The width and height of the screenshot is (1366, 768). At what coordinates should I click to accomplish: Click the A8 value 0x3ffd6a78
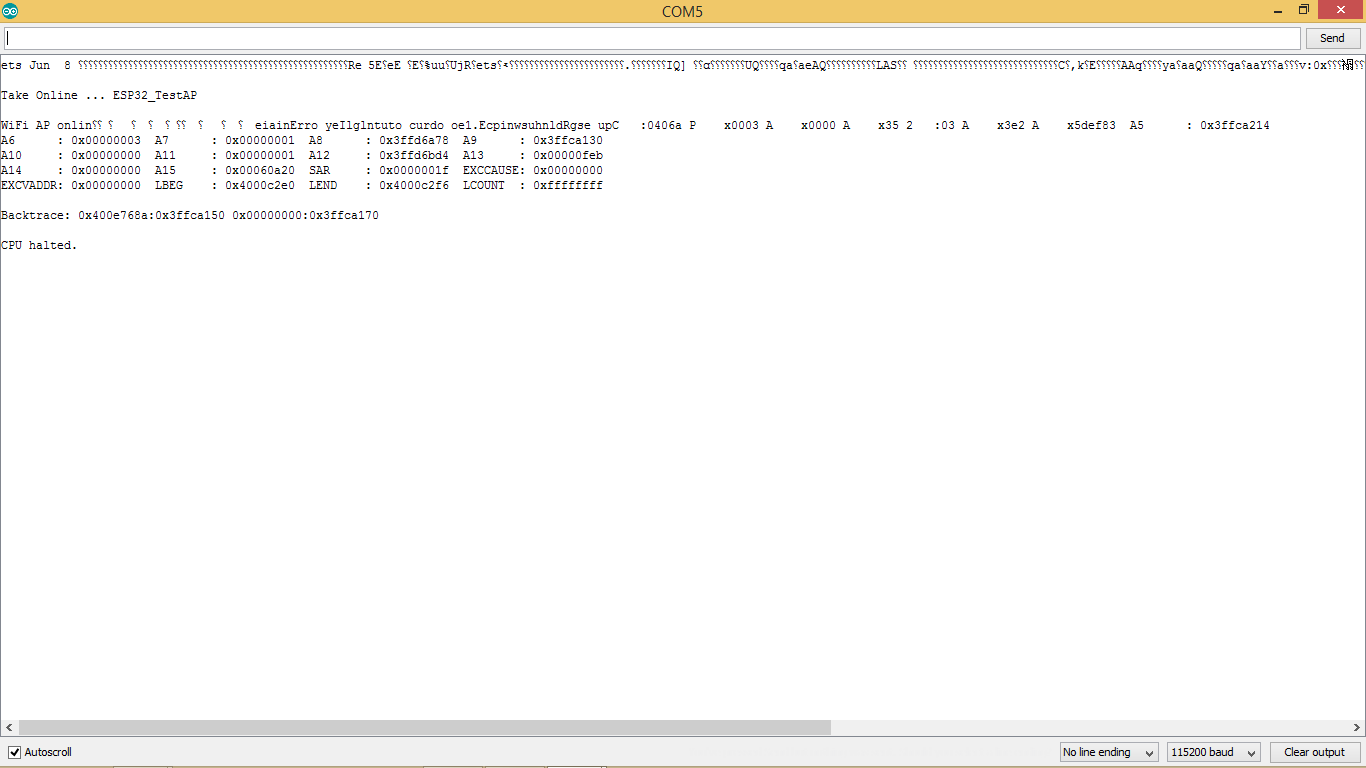click(x=414, y=140)
